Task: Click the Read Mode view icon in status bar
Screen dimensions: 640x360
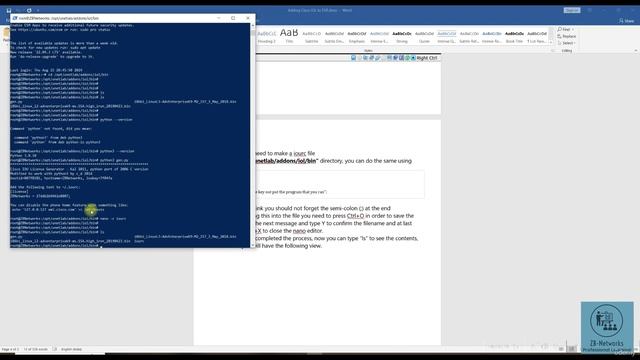Action: tap(561, 349)
